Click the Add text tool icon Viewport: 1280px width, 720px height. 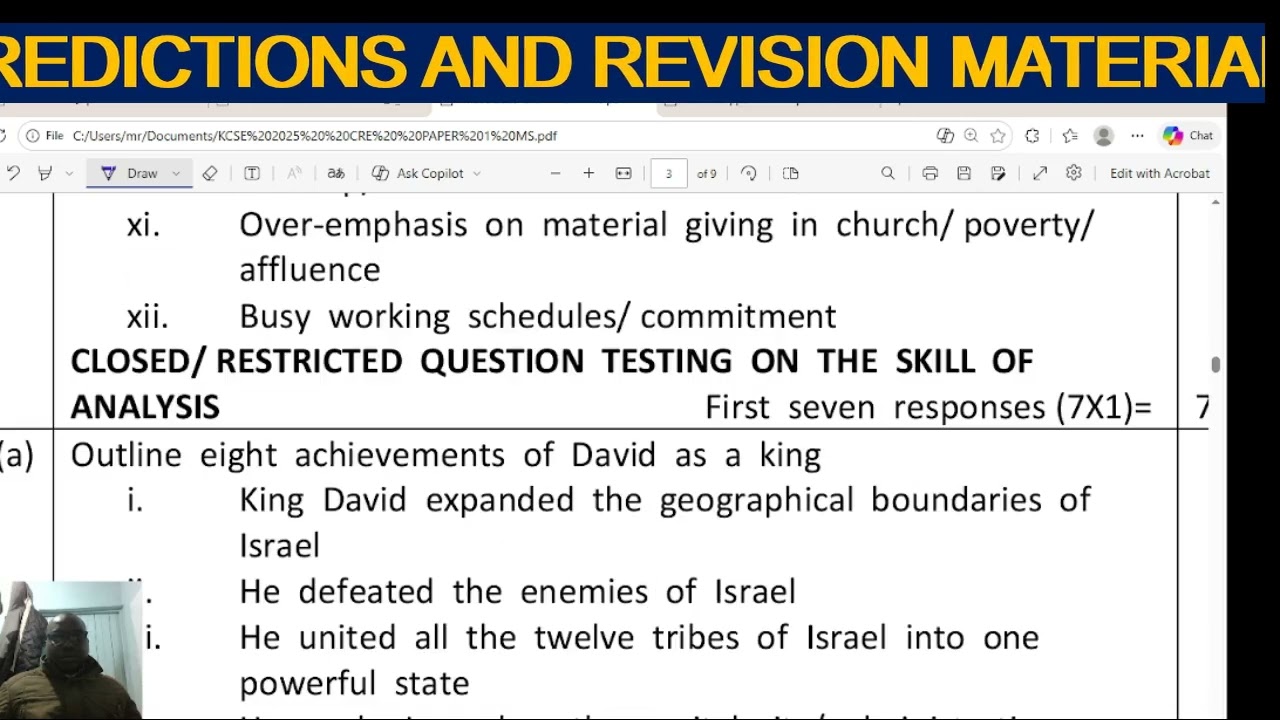(x=252, y=173)
